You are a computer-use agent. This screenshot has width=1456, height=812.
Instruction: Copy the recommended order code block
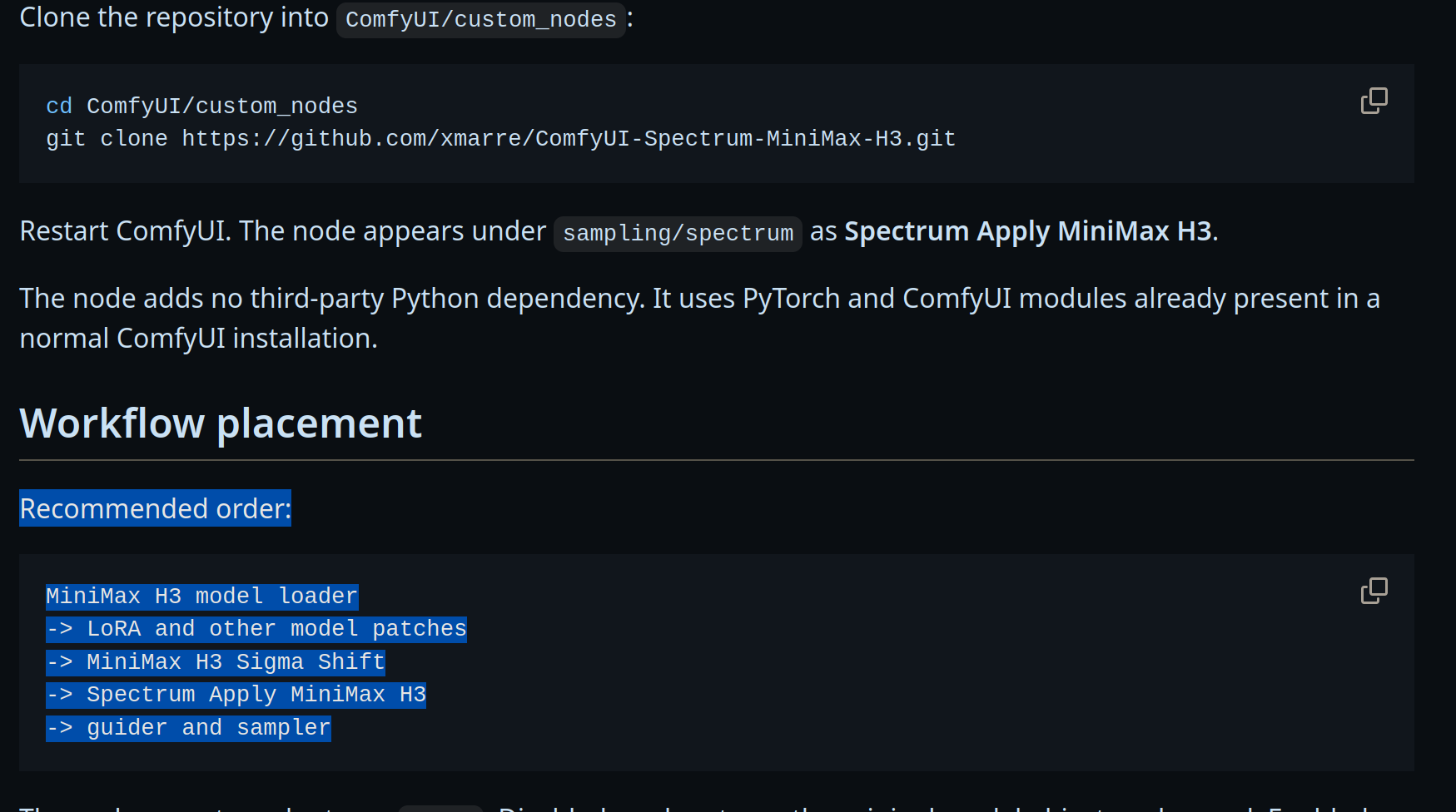click(x=1374, y=591)
